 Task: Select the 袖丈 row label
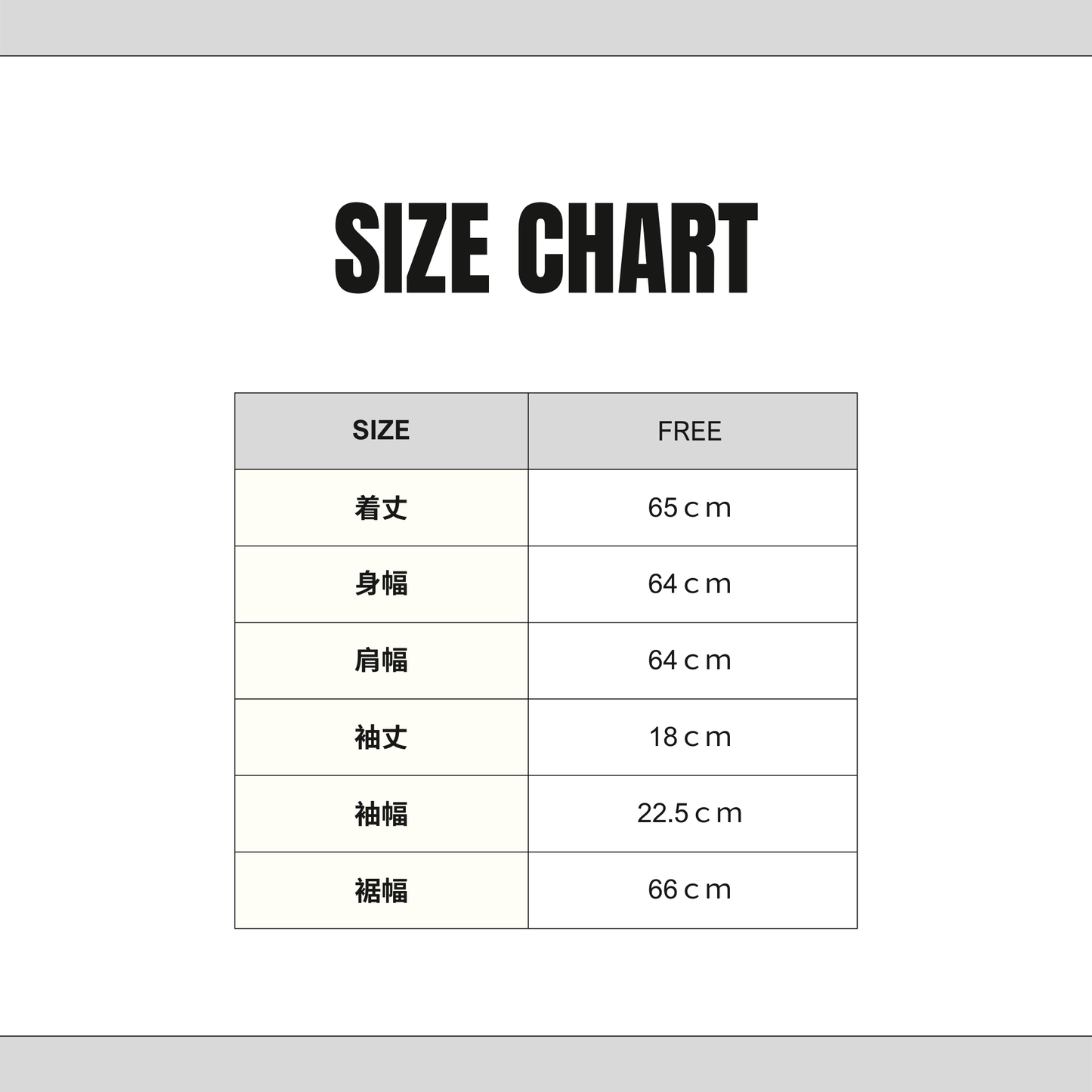(381, 737)
